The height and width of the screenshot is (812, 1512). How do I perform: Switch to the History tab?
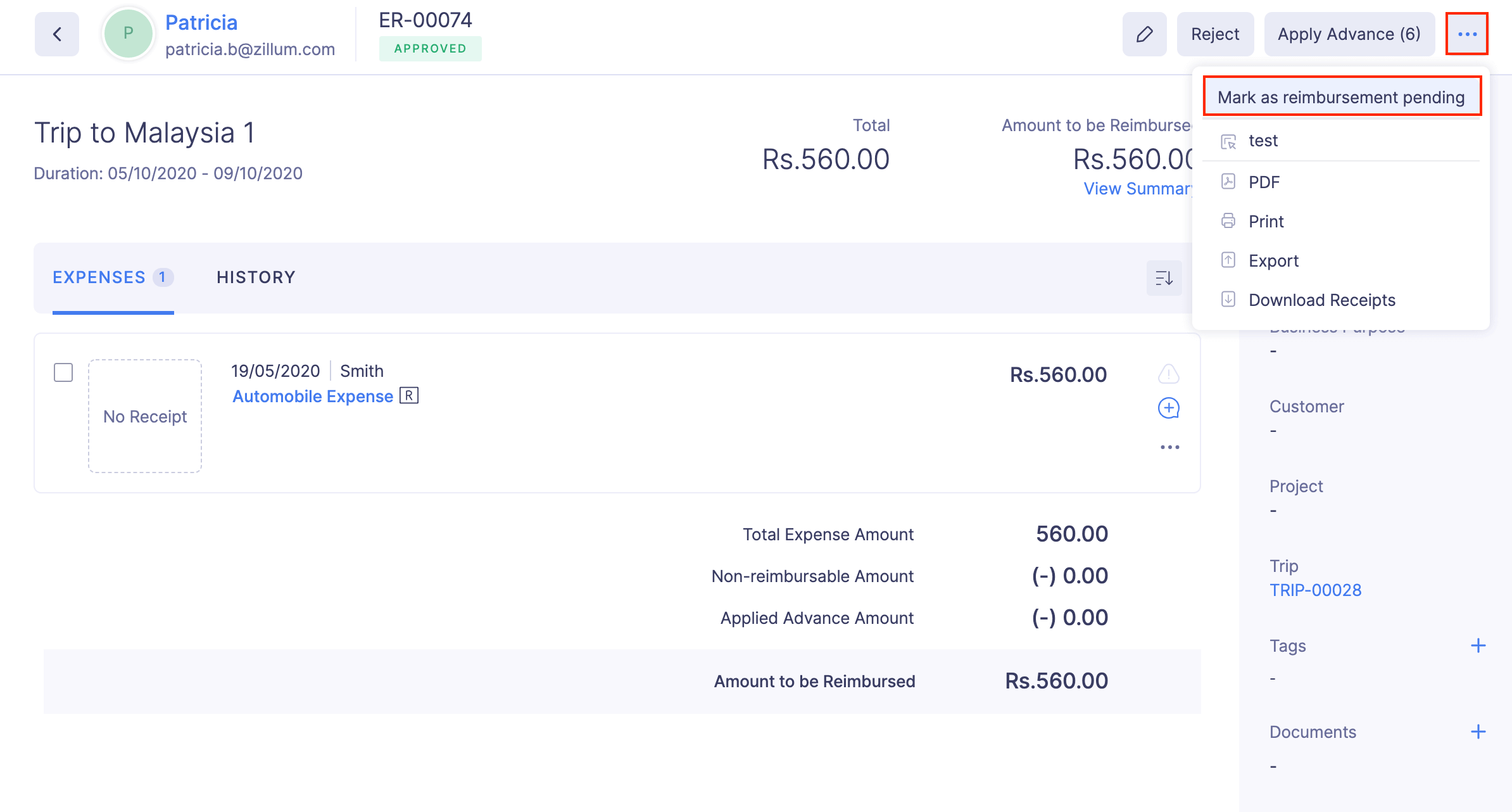[256, 277]
